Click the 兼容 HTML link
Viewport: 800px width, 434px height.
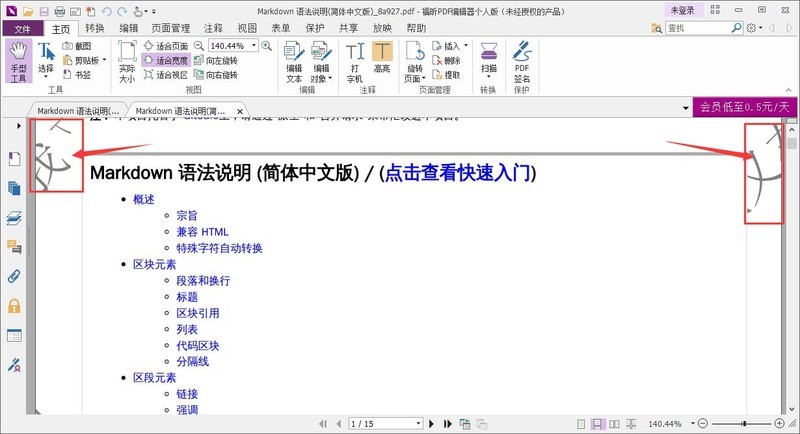click(x=203, y=232)
